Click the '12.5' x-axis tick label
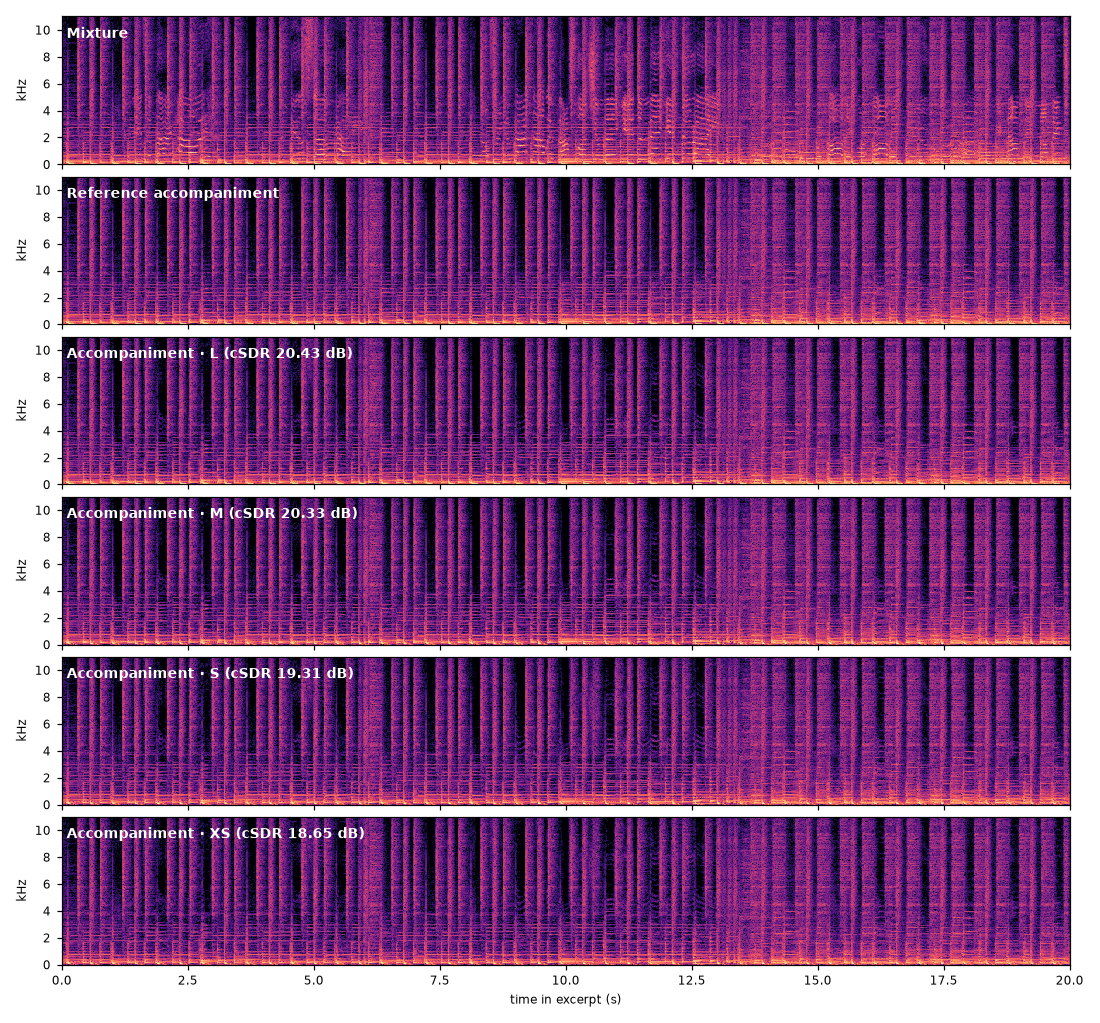The image size is (1100, 1023). pyautogui.click(x=692, y=980)
